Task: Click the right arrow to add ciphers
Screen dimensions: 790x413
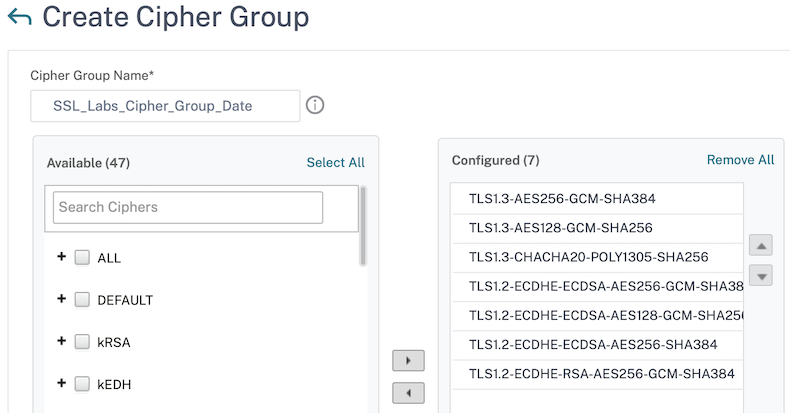Action: pos(408,360)
